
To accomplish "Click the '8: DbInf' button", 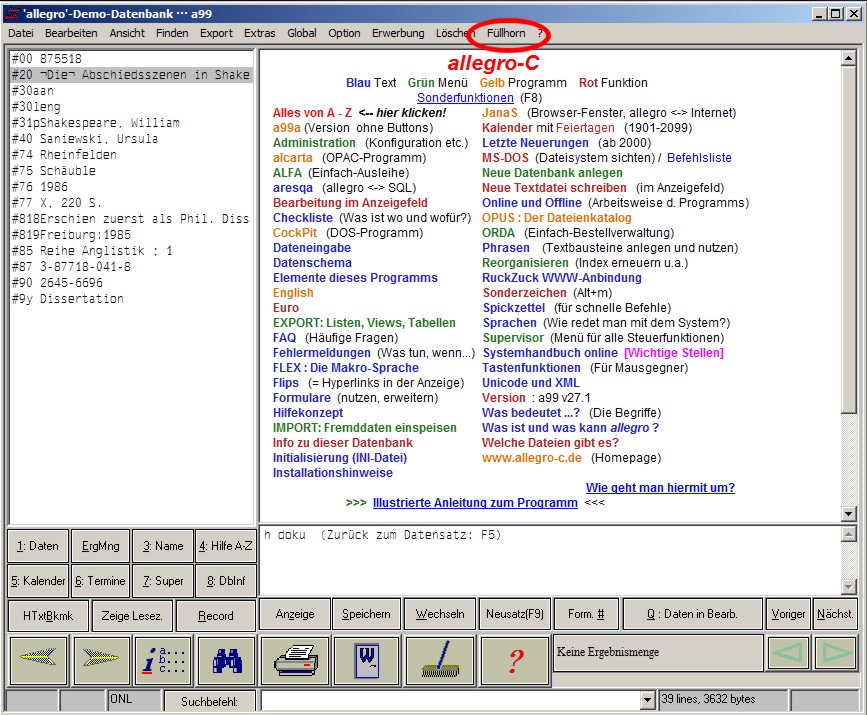I will tap(226, 581).
